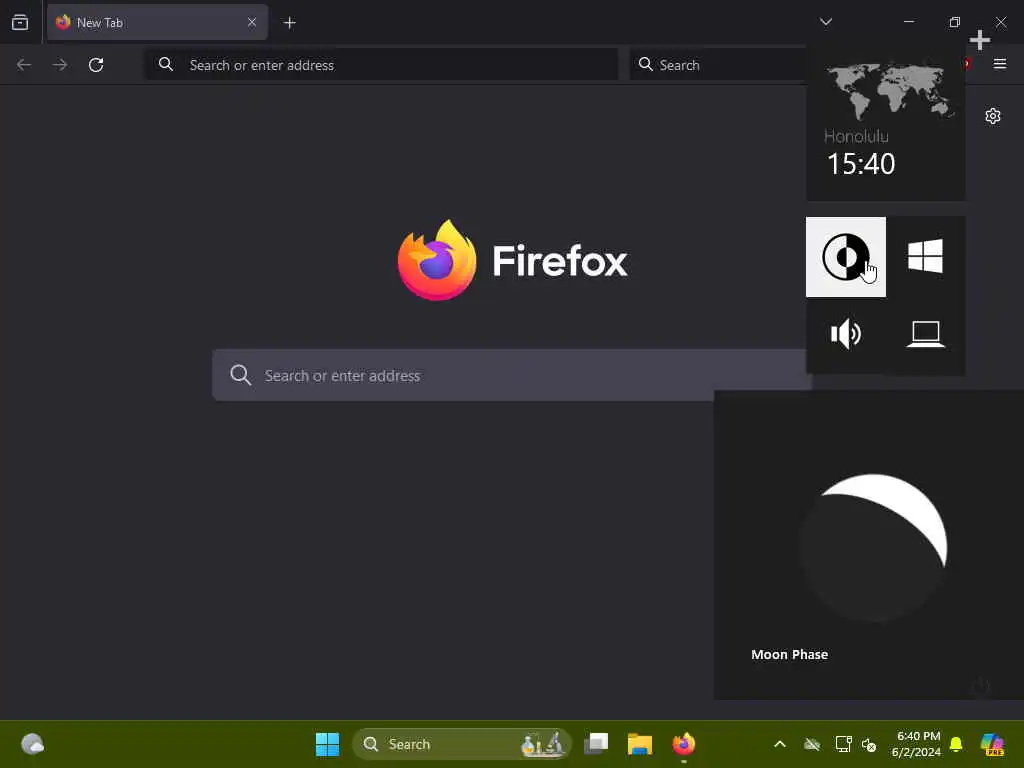The image size is (1024, 768).
Task: Click the cloud sync-off tray icon
Action: (x=812, y=744)
